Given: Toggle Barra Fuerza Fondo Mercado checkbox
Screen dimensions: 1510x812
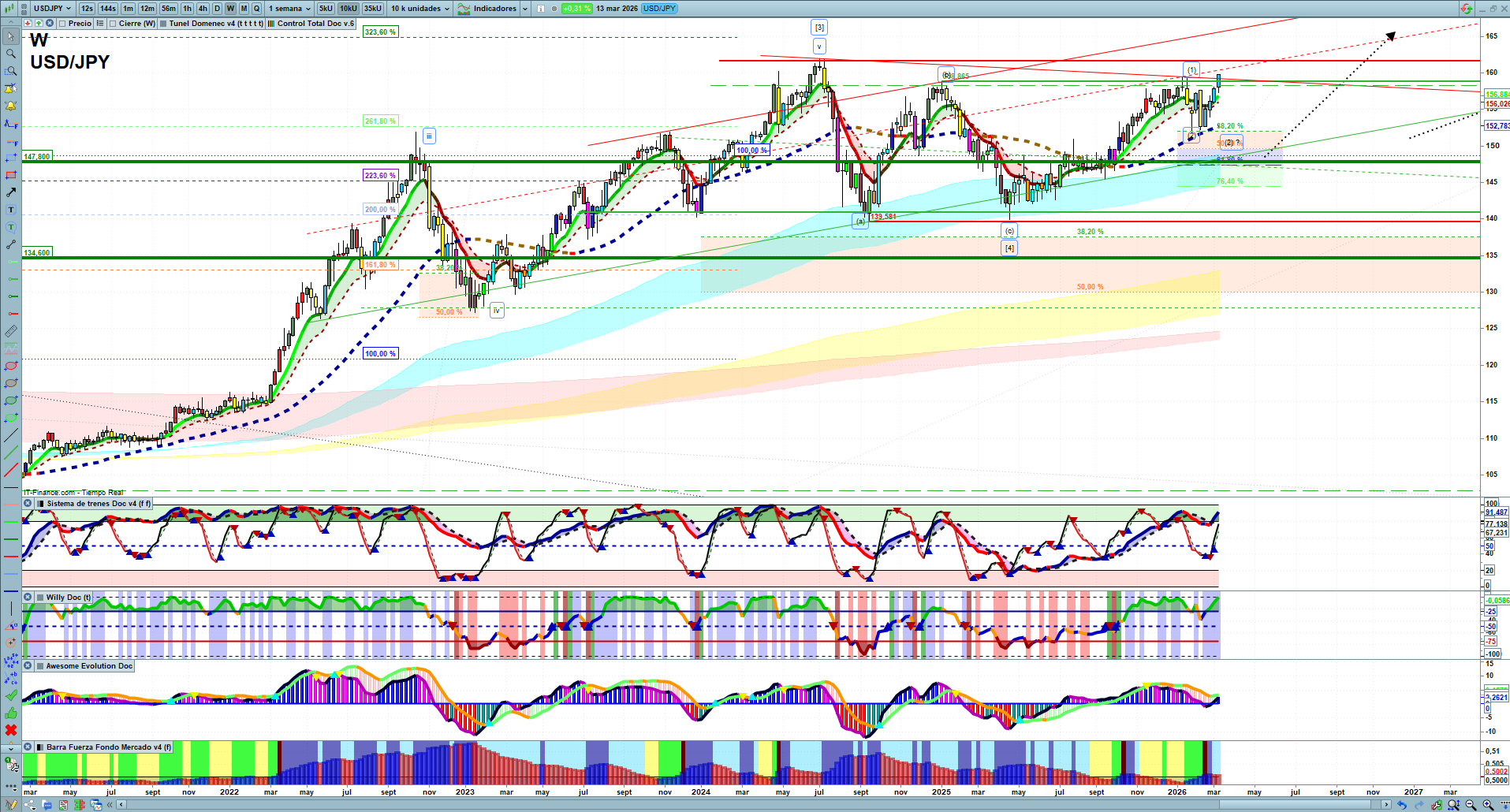Looking at the screenshot, I should (41, 747).
